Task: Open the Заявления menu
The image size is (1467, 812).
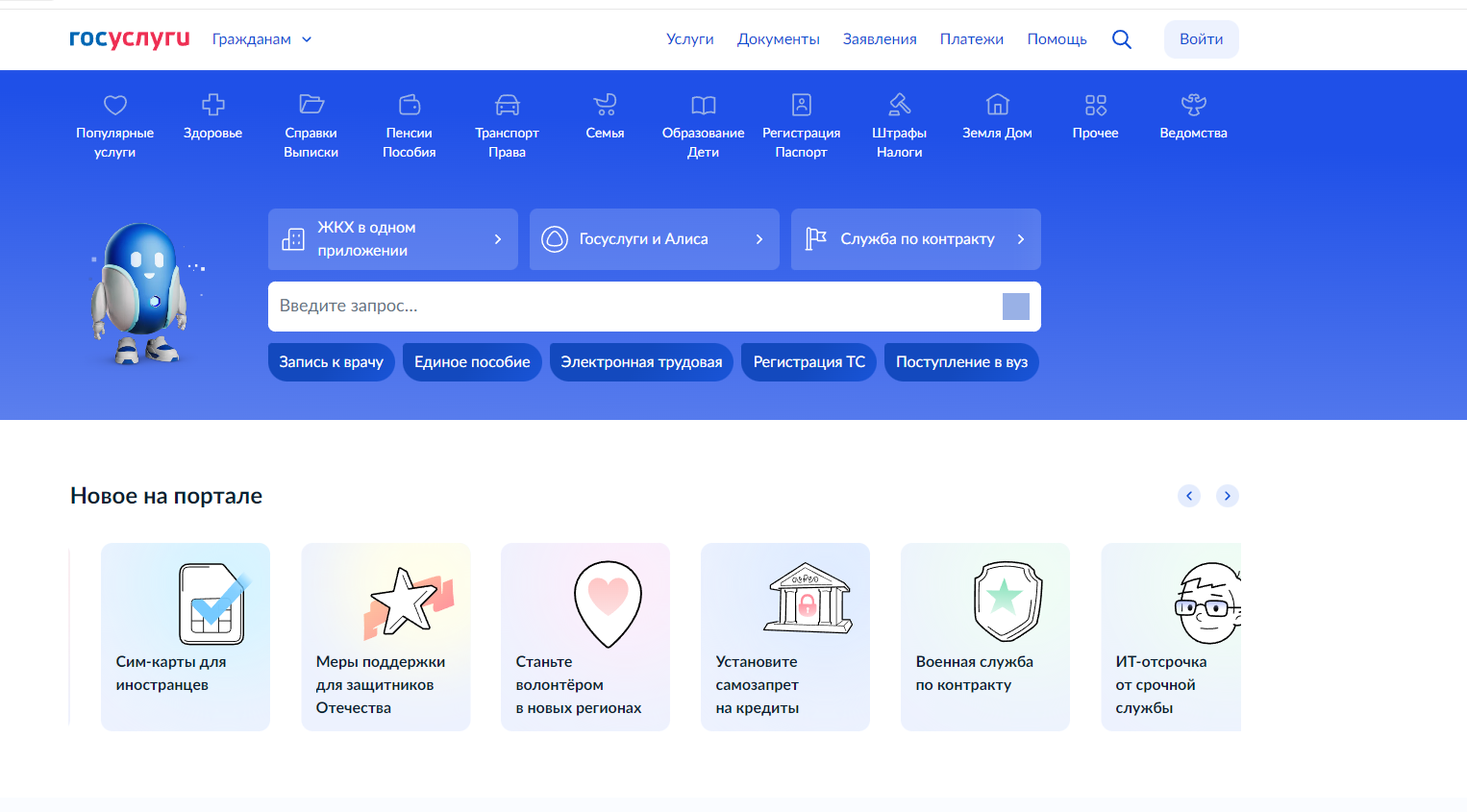Action: point(880,39)
